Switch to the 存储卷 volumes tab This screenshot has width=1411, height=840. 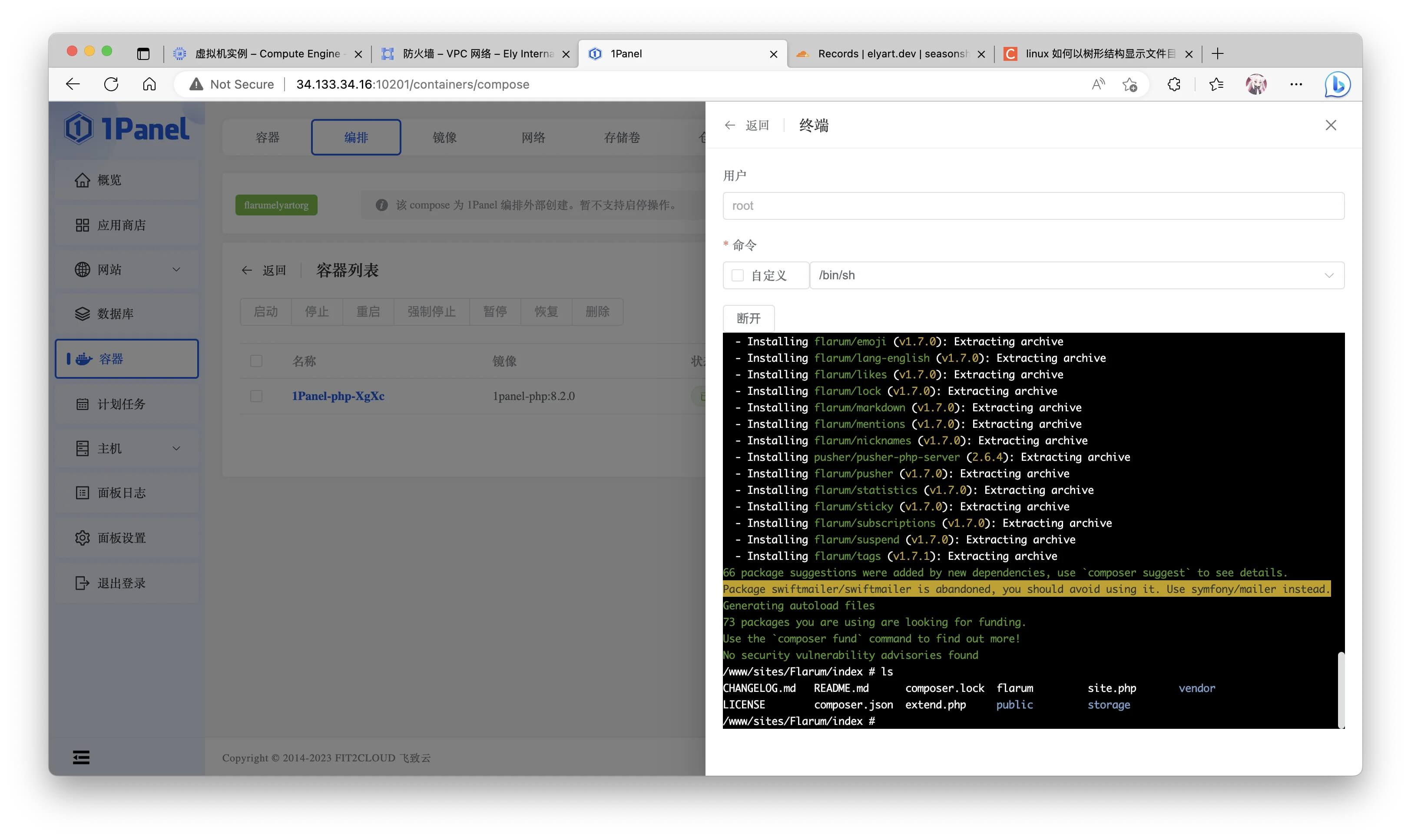[622, 138]
